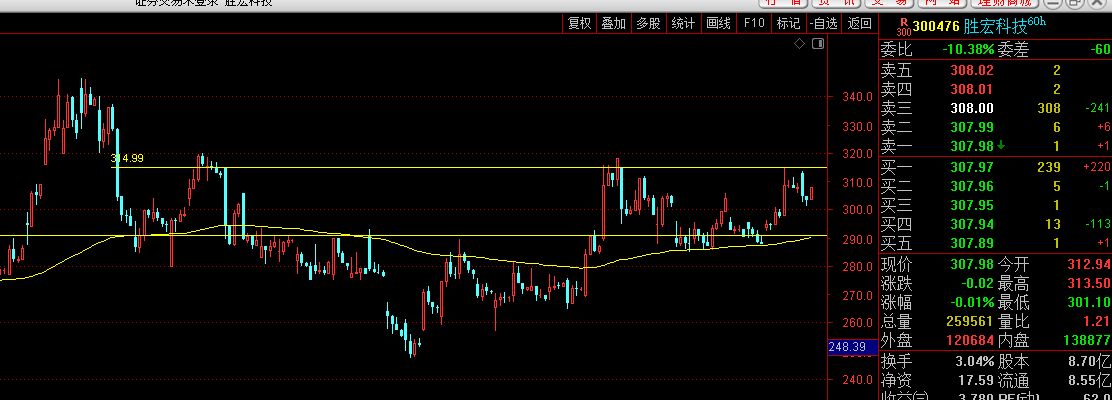1112x400 pixels.
Task: Select 卖三 price 308.00
Action: (972, 109)
